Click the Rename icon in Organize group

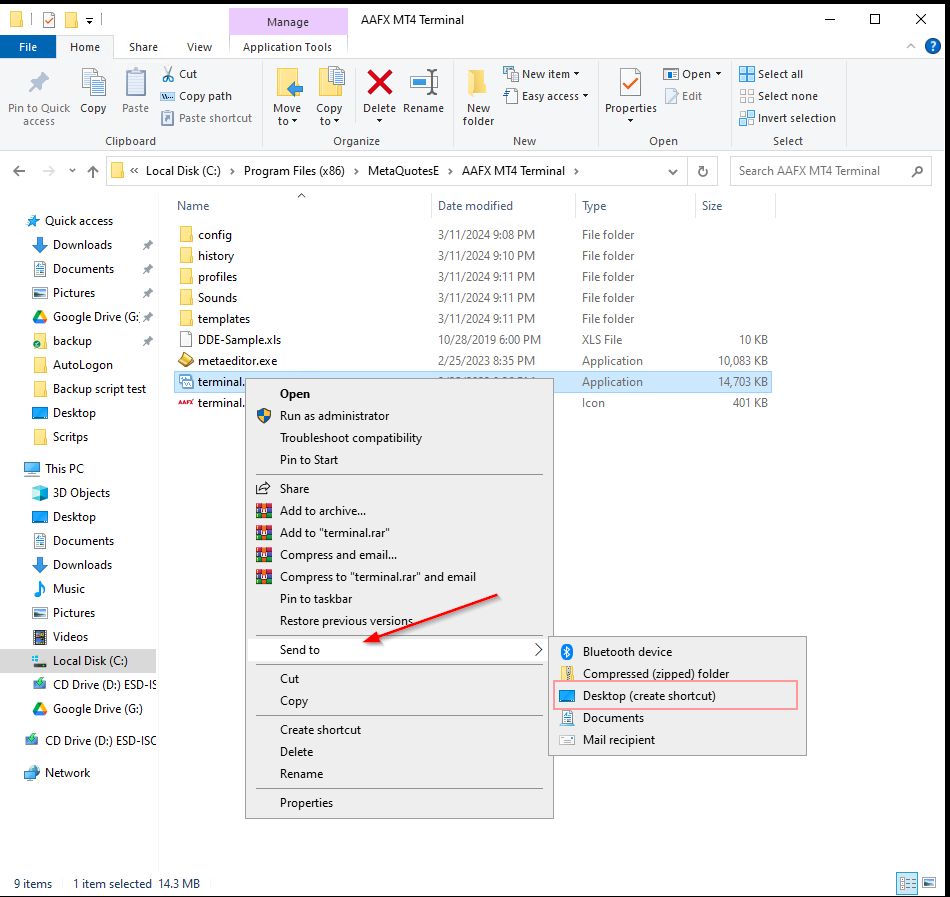click(x=423, y=84)
